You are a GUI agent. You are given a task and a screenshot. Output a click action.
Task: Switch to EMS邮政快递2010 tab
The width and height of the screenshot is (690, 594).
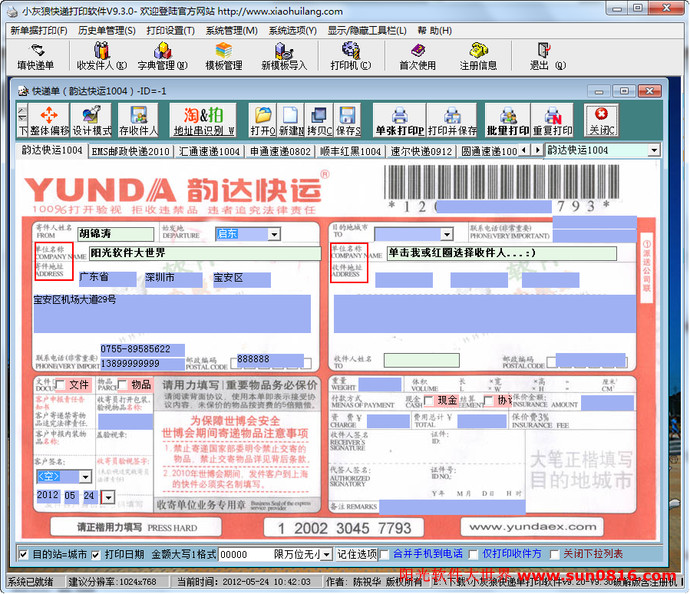[130, 151]
